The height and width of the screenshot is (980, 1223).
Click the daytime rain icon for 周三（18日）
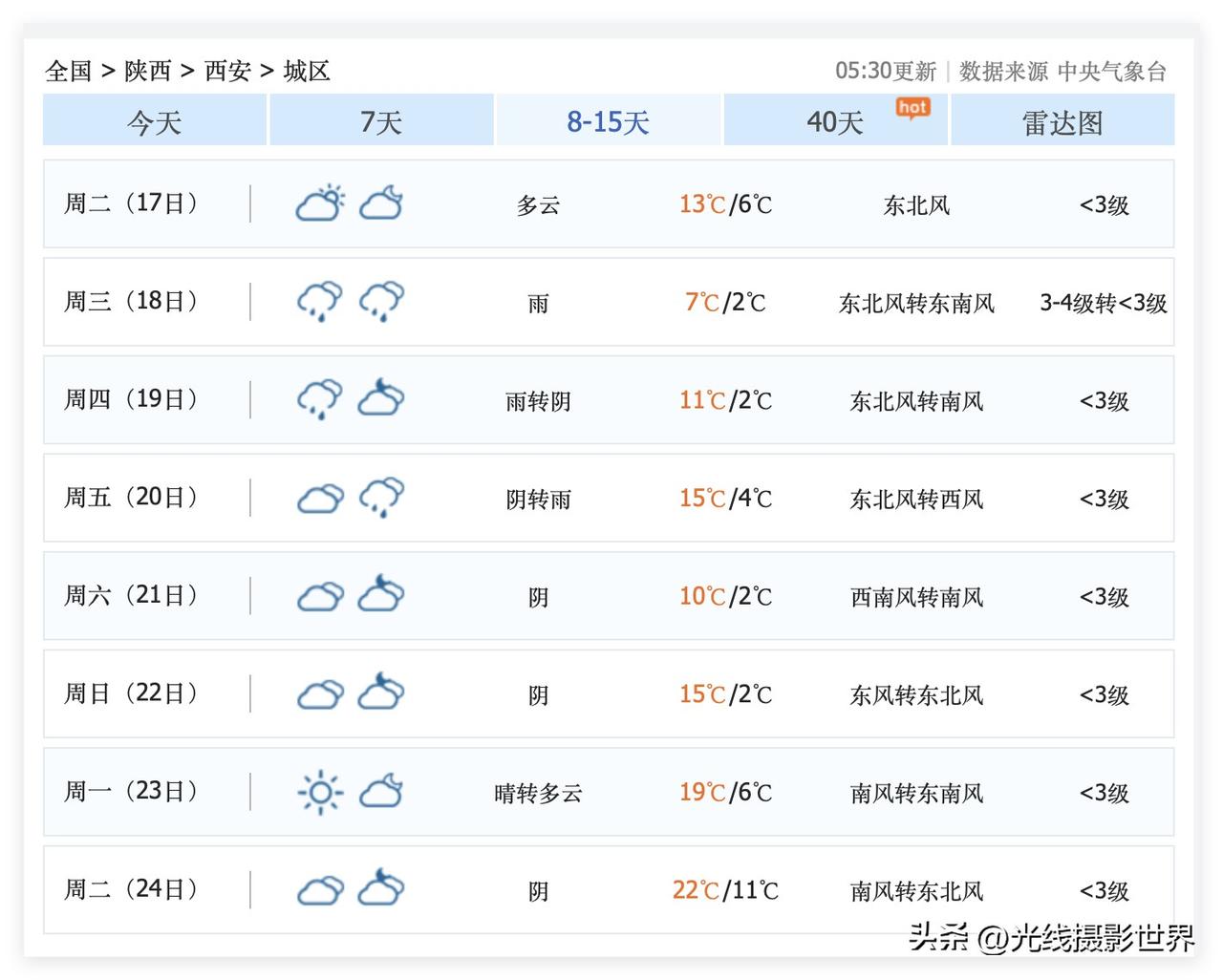[320, 302]
